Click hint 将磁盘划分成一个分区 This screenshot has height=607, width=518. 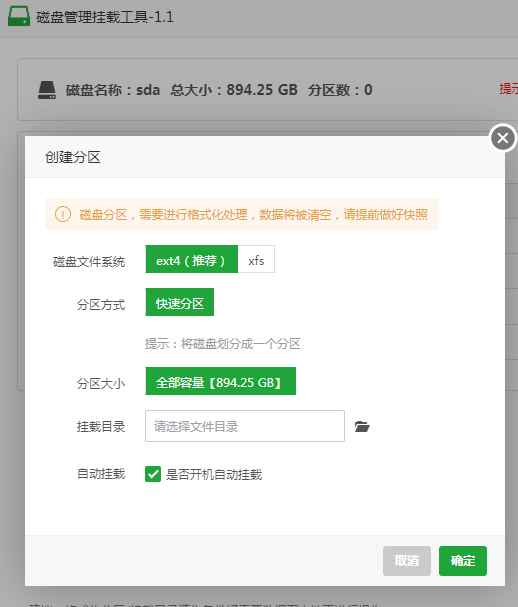coord(223,343)
